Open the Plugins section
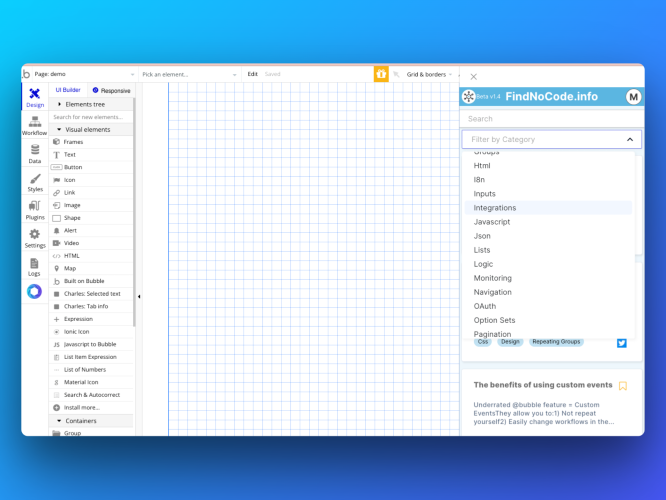The width and height of the screenshot is (666, 500). tap(35, 211)
